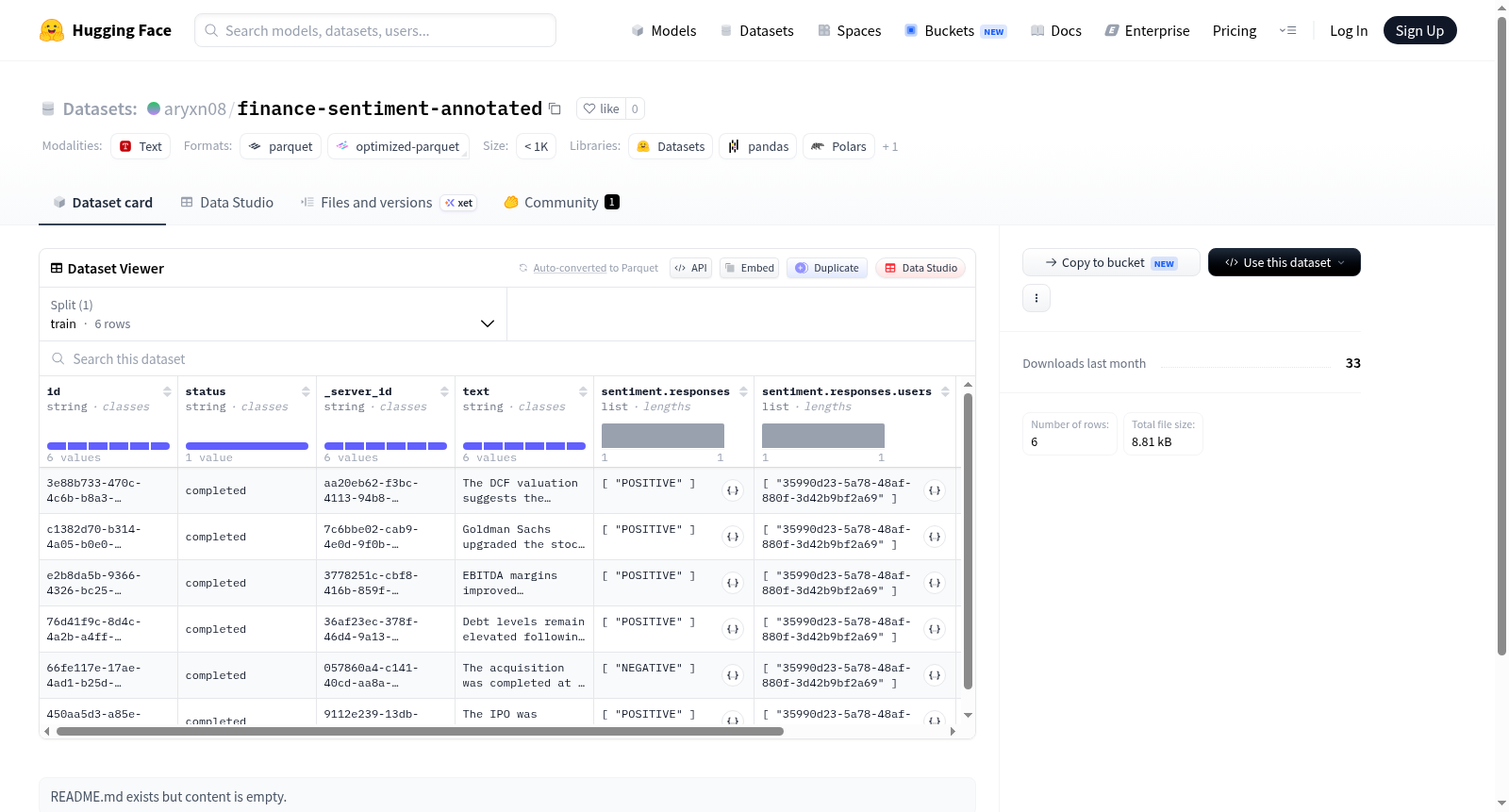Viewport: 1509px width, 812px height.
Task: Open the three-dot more options menu
Action: click(x=1036, y=298)
